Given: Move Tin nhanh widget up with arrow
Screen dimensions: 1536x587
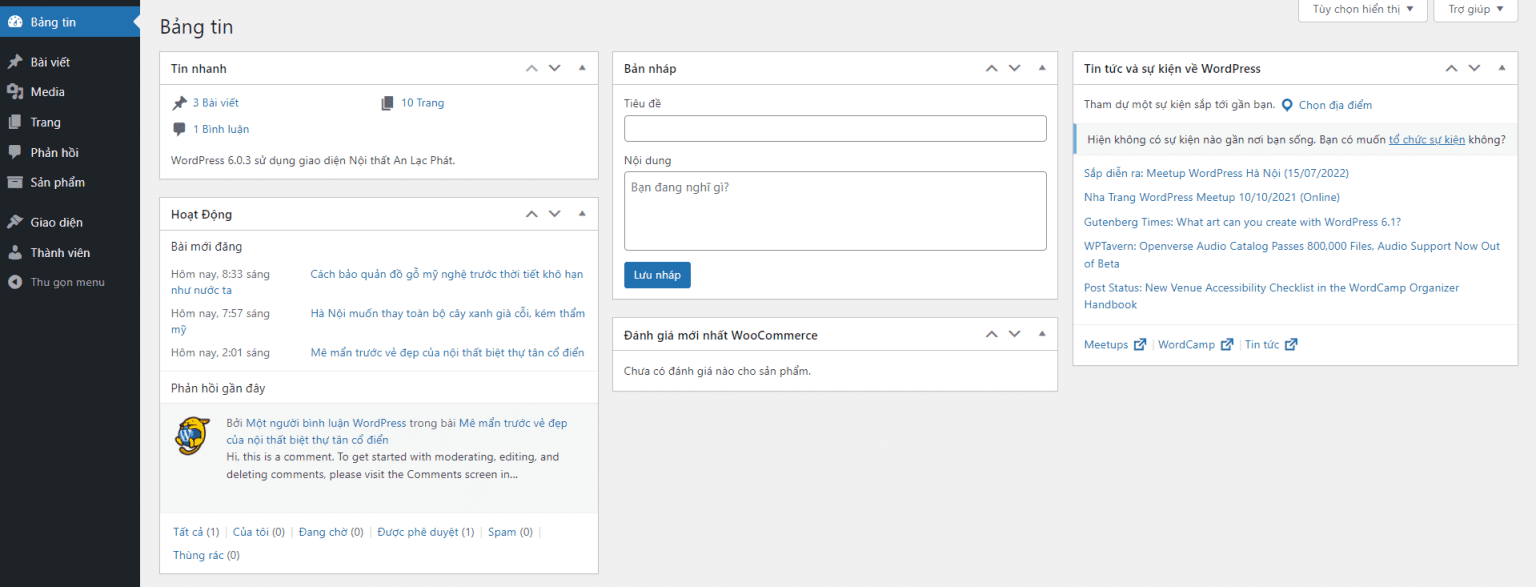Looking at the screenshot, I should [x=531, y=68].
